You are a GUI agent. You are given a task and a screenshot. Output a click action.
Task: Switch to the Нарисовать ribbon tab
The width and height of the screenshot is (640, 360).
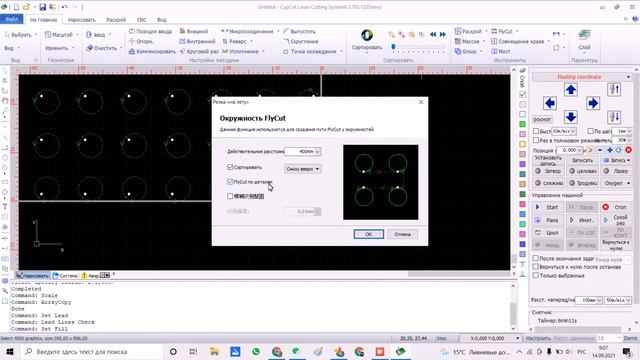[x=81, y=20]
